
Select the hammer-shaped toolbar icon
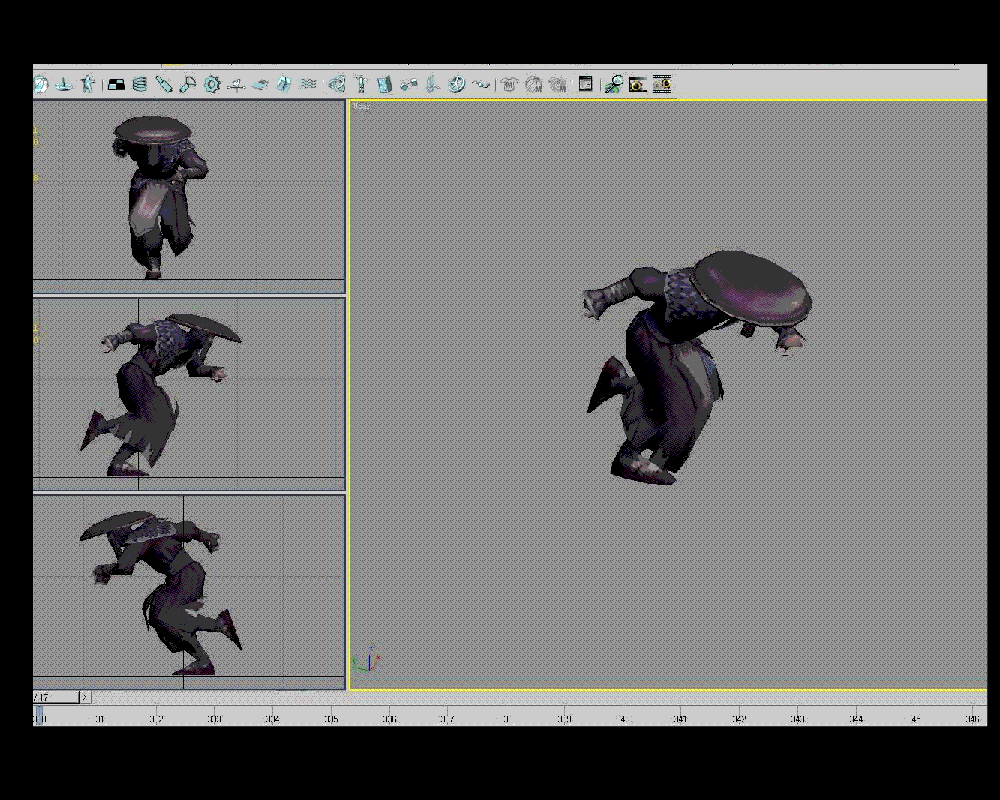click(x=361, y=84)
